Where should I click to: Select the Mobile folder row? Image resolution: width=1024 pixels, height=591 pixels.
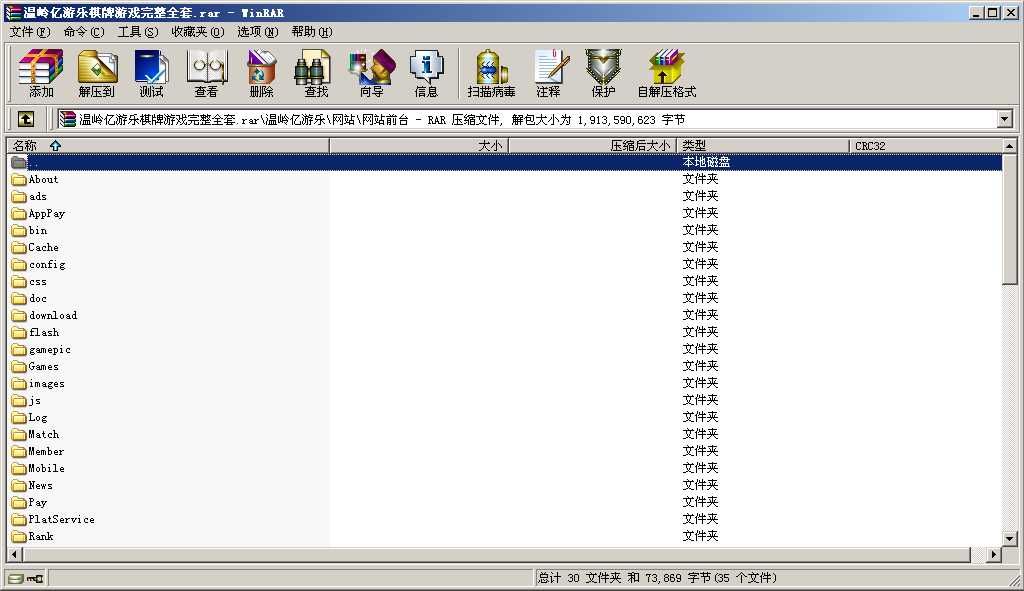[505, 468]
